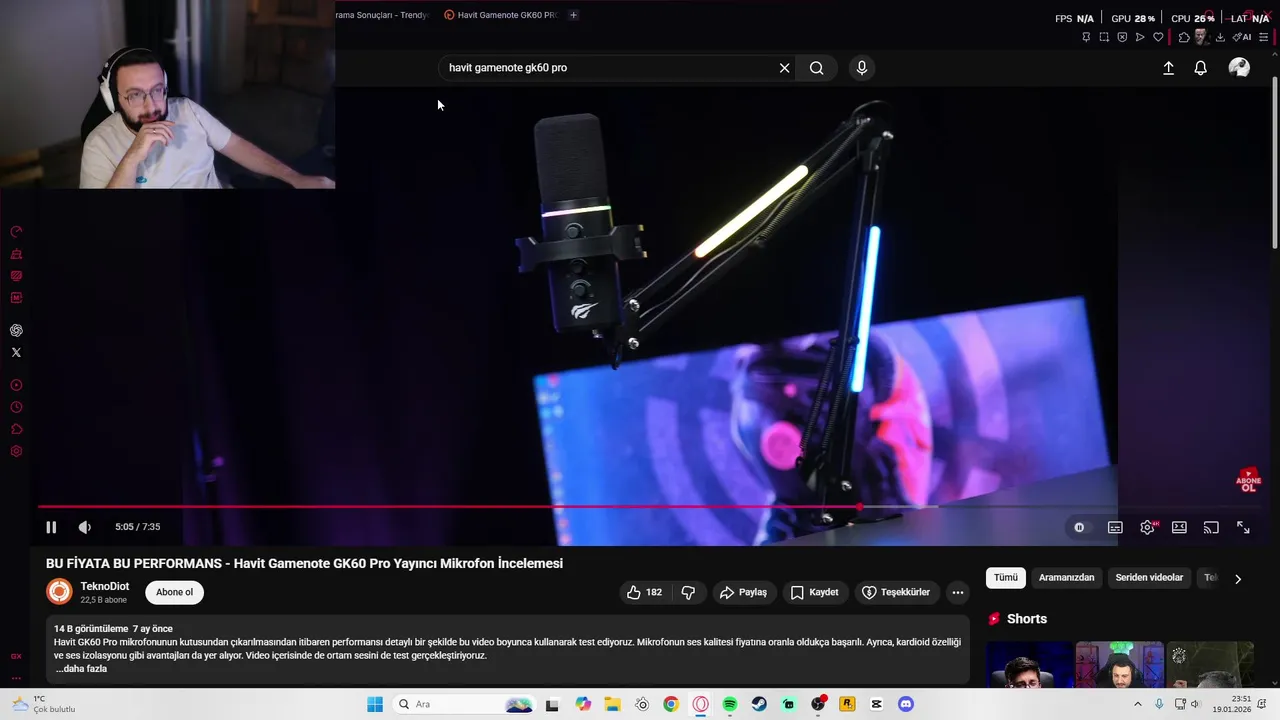This screenshot has width=1280, height=720.
Task: Open more actions three-dot menu
Action: 958,592
